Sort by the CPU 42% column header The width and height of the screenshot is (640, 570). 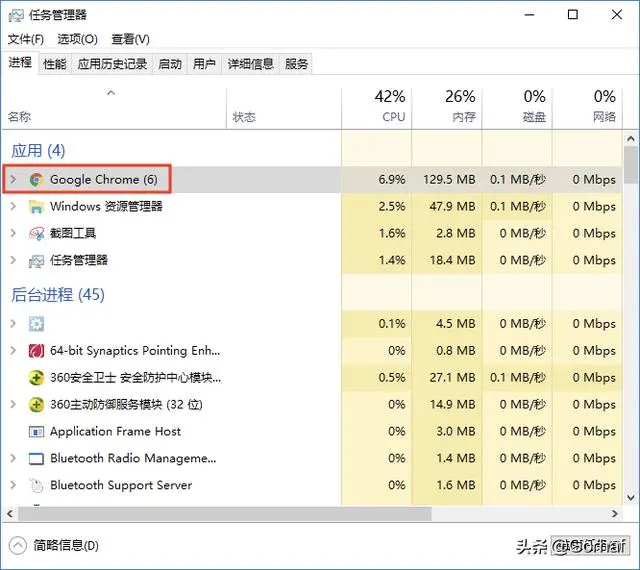[x=376, y=108]
